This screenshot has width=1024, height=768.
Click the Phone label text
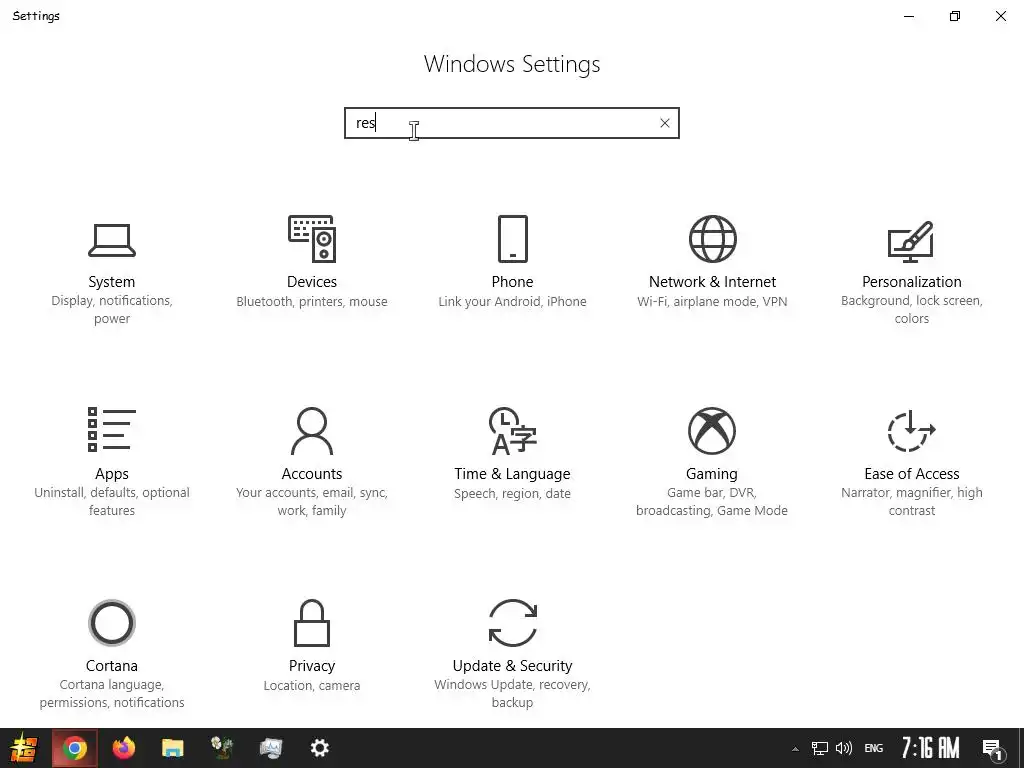513,281
